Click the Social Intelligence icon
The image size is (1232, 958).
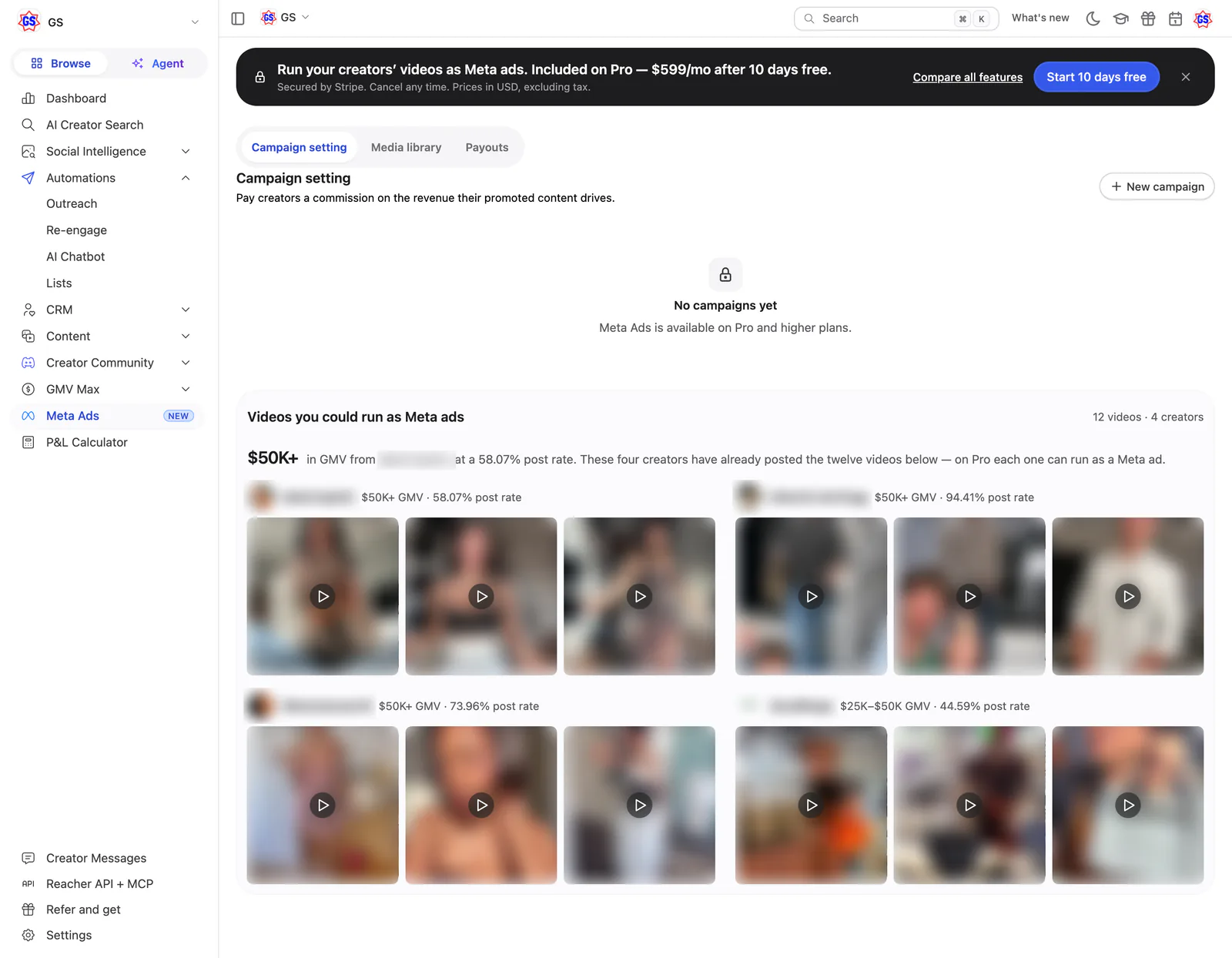click(28, 151)
